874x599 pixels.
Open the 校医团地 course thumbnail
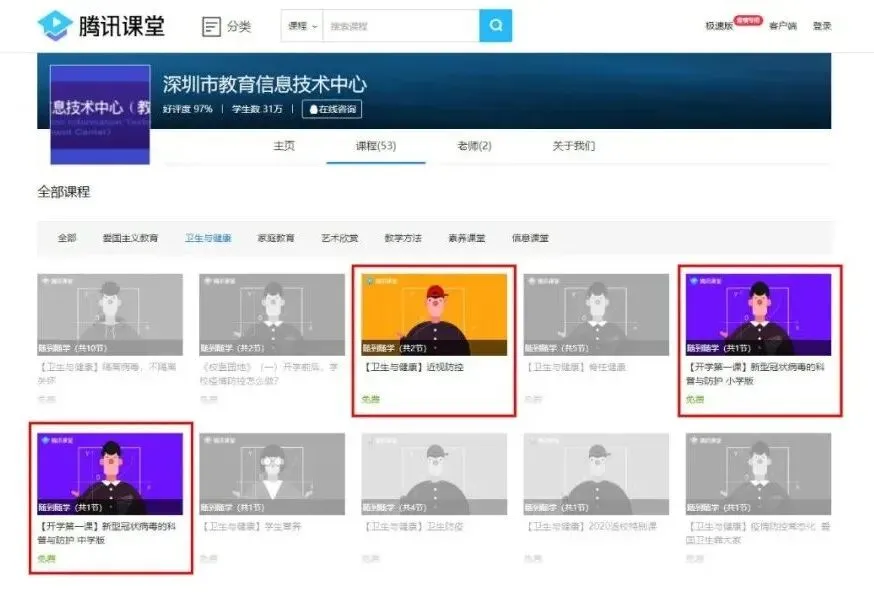point(272,314)
